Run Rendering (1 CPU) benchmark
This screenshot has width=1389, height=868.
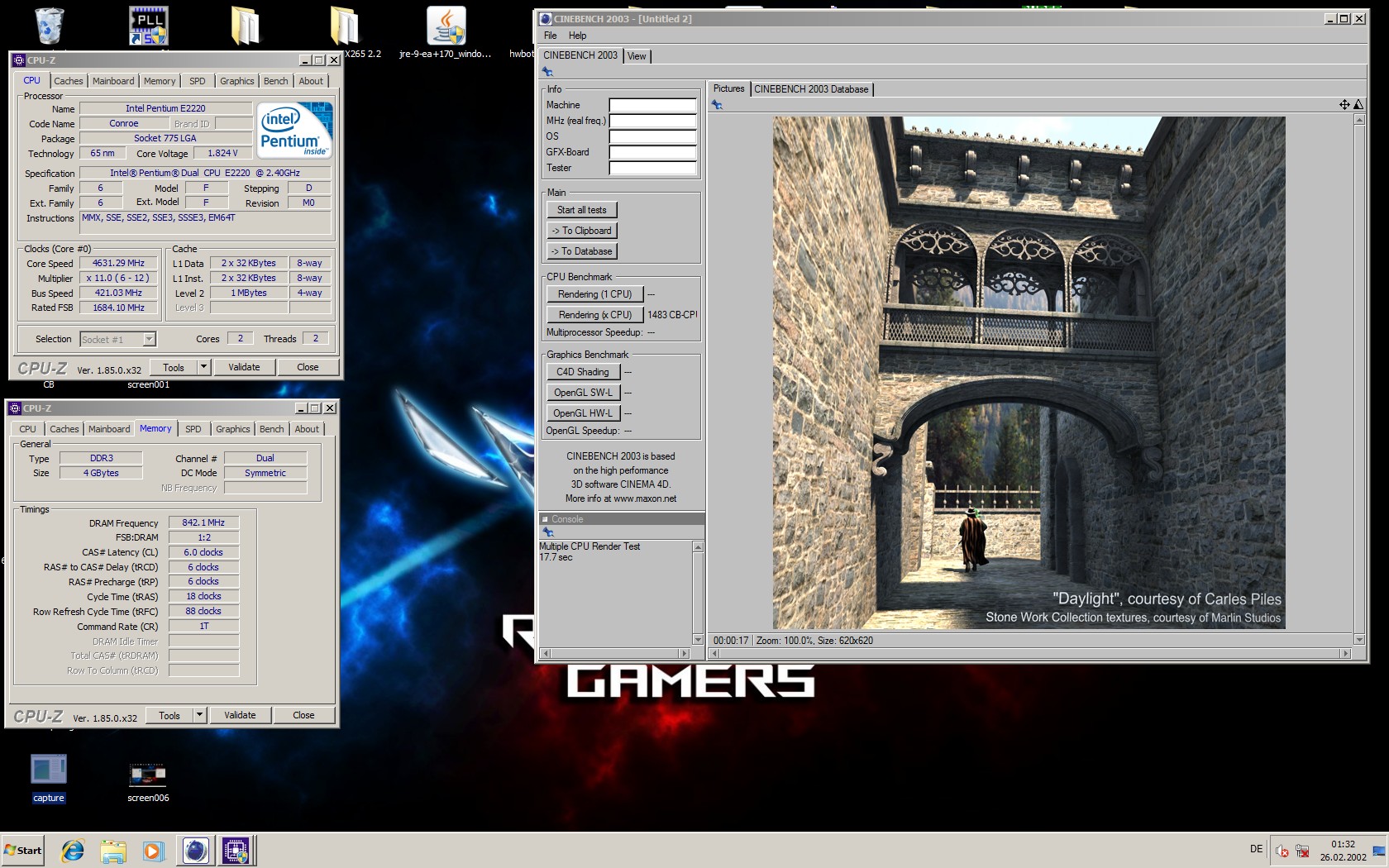coord(594,294)
